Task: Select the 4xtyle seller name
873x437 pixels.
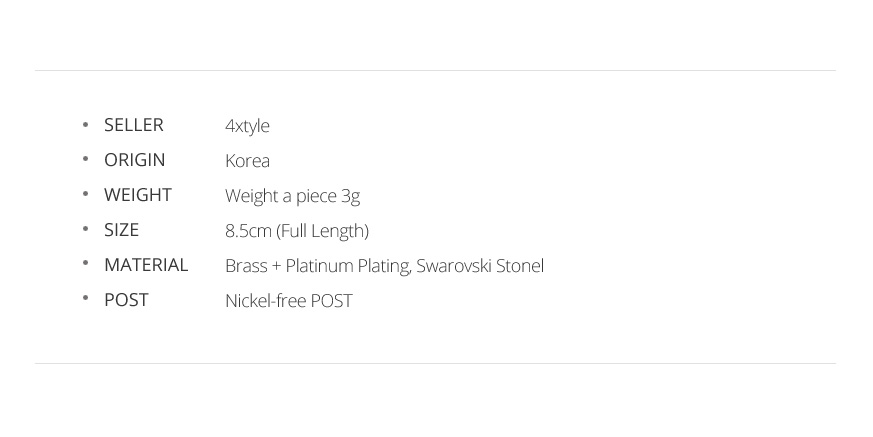Action: click(247, 126)
